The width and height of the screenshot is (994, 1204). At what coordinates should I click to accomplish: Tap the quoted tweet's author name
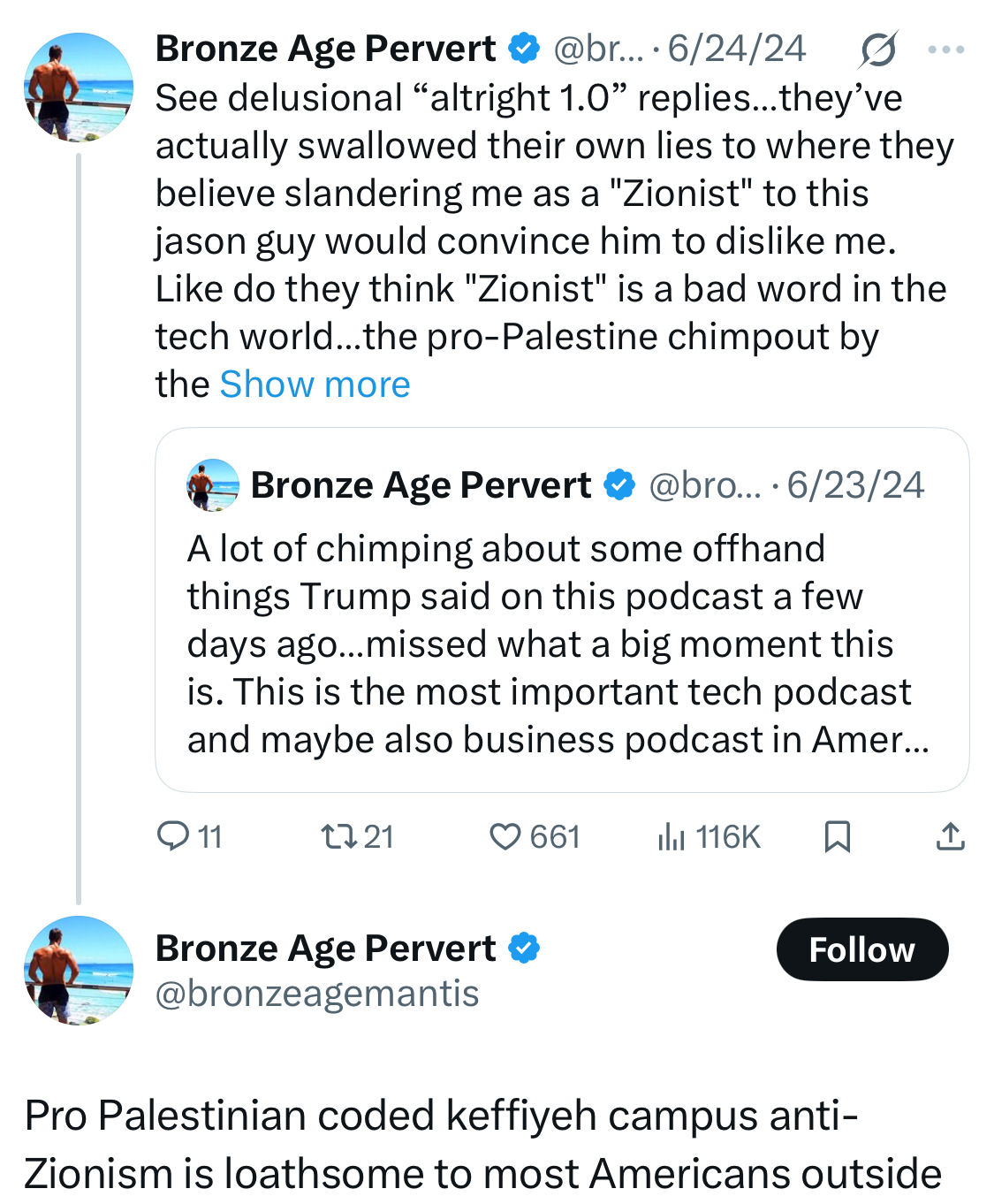421,485
